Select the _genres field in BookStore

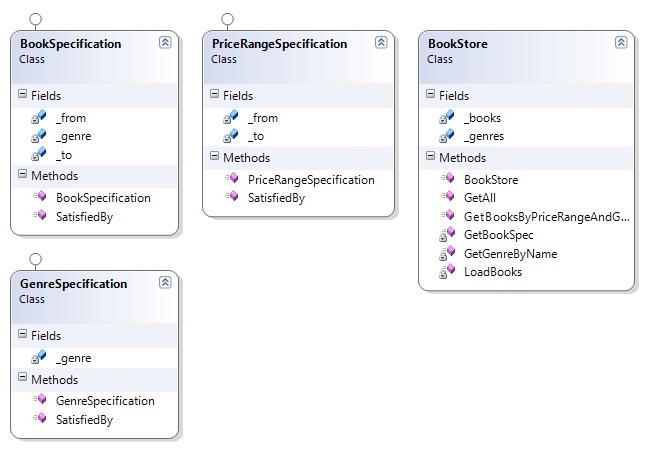483,136
